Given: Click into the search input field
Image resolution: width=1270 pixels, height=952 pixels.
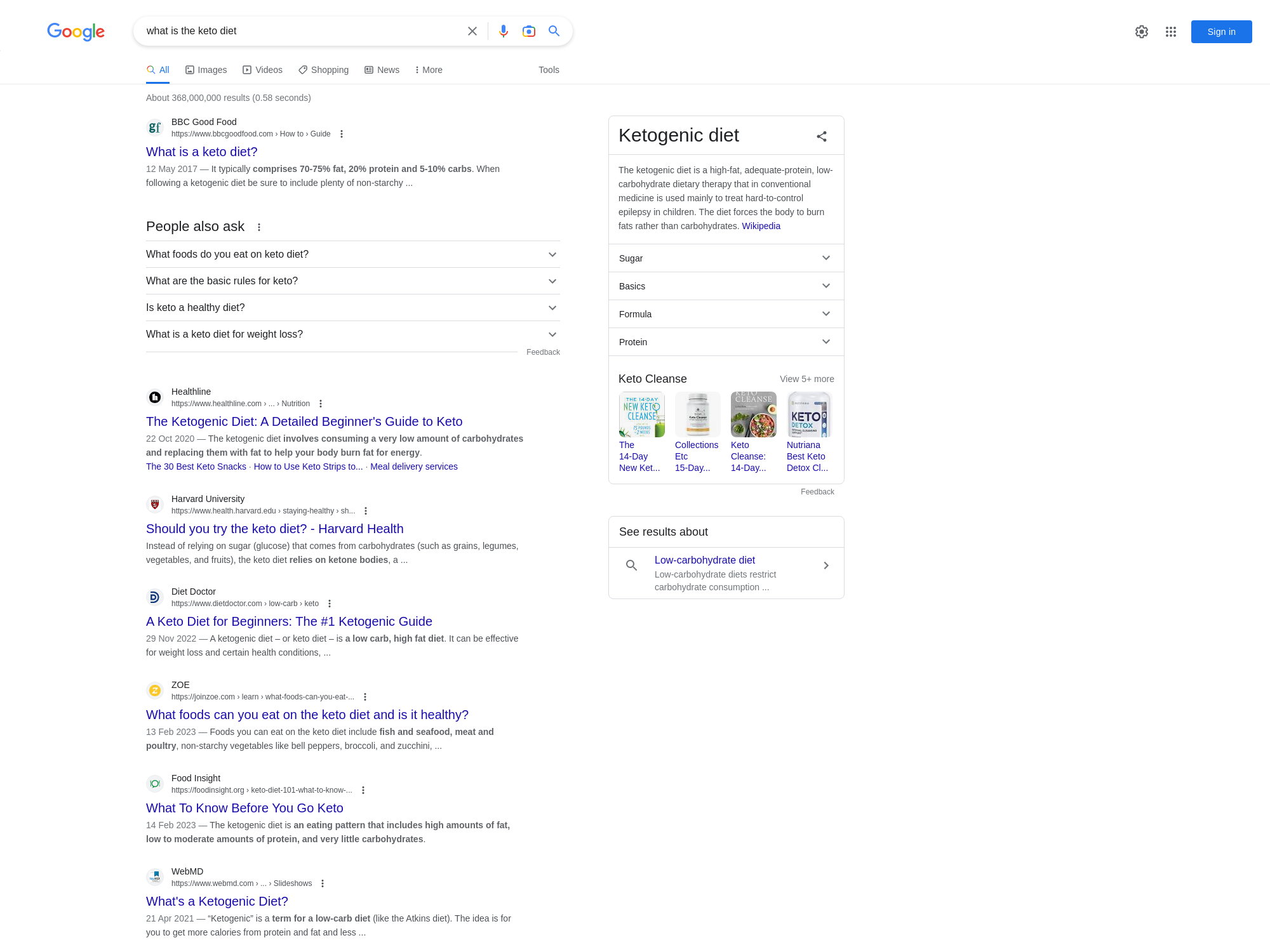Looking at the screenshot, I should [x=302, y=31].
